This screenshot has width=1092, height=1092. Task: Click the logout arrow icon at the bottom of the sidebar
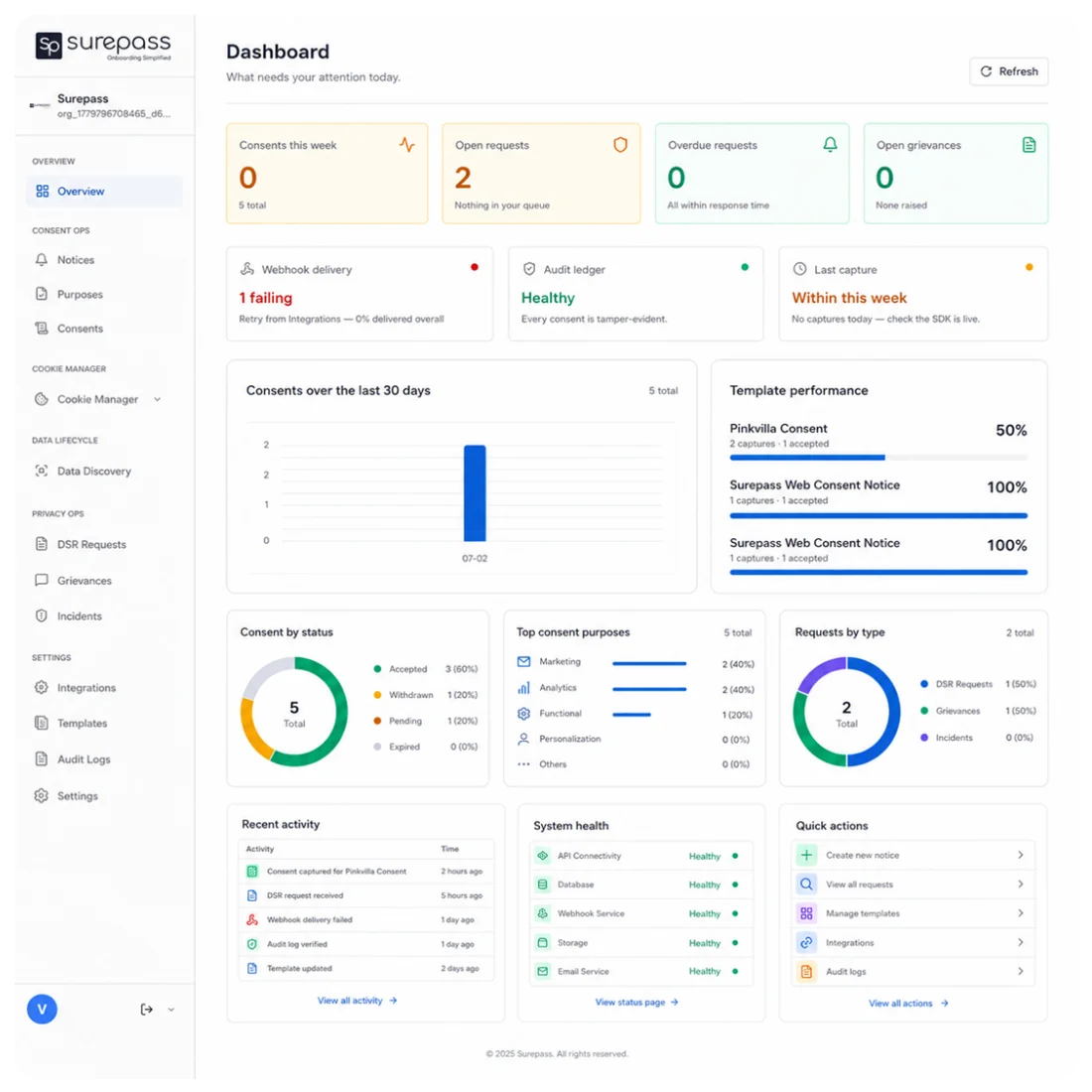coord(146,1010)
